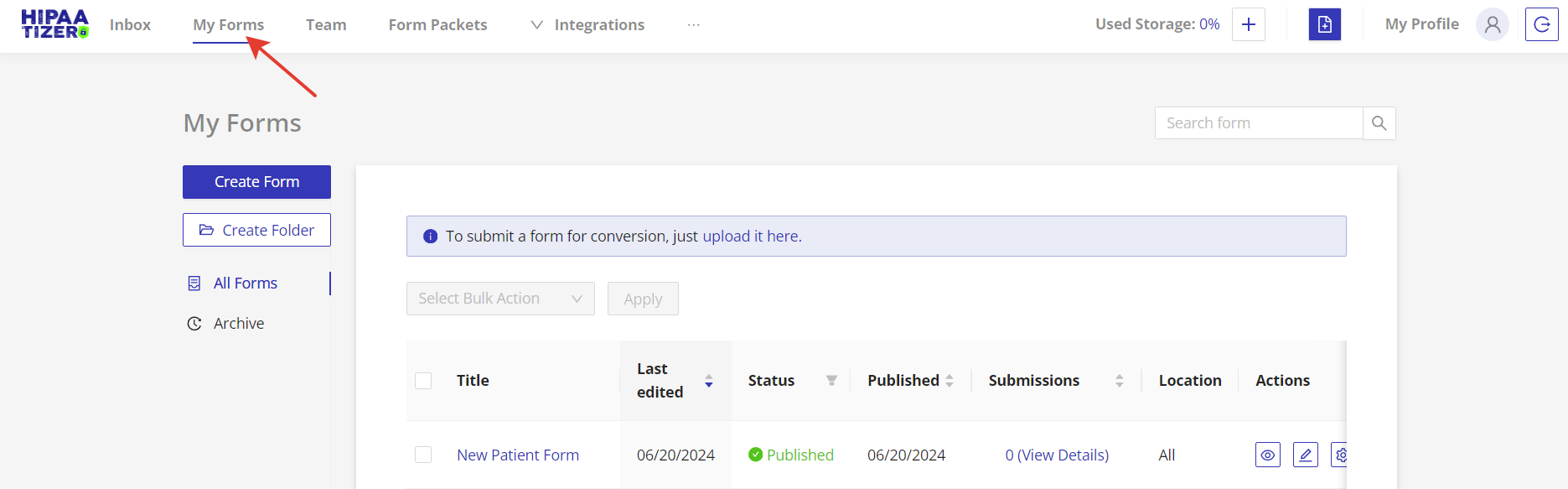
Task: Click into the Search form field
Action: click(1258, 123)
